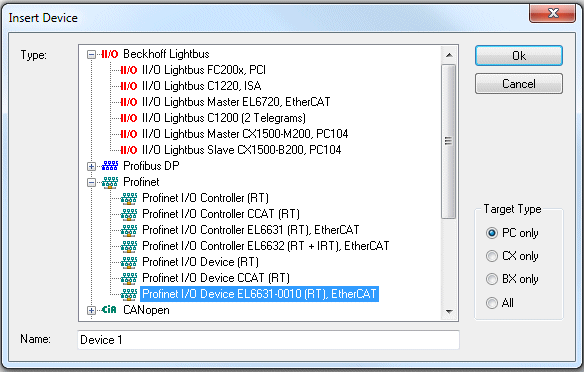Click icon beside Lightbus Master EL6720, EtherCAT
Viewport: 584px width, 372px height.
tap(129, 102)
